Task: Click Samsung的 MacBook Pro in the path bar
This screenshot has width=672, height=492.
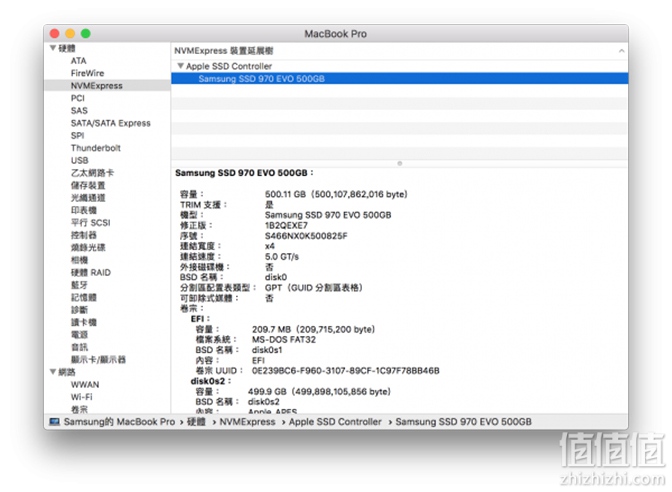Action: click(x=119, y=422)
